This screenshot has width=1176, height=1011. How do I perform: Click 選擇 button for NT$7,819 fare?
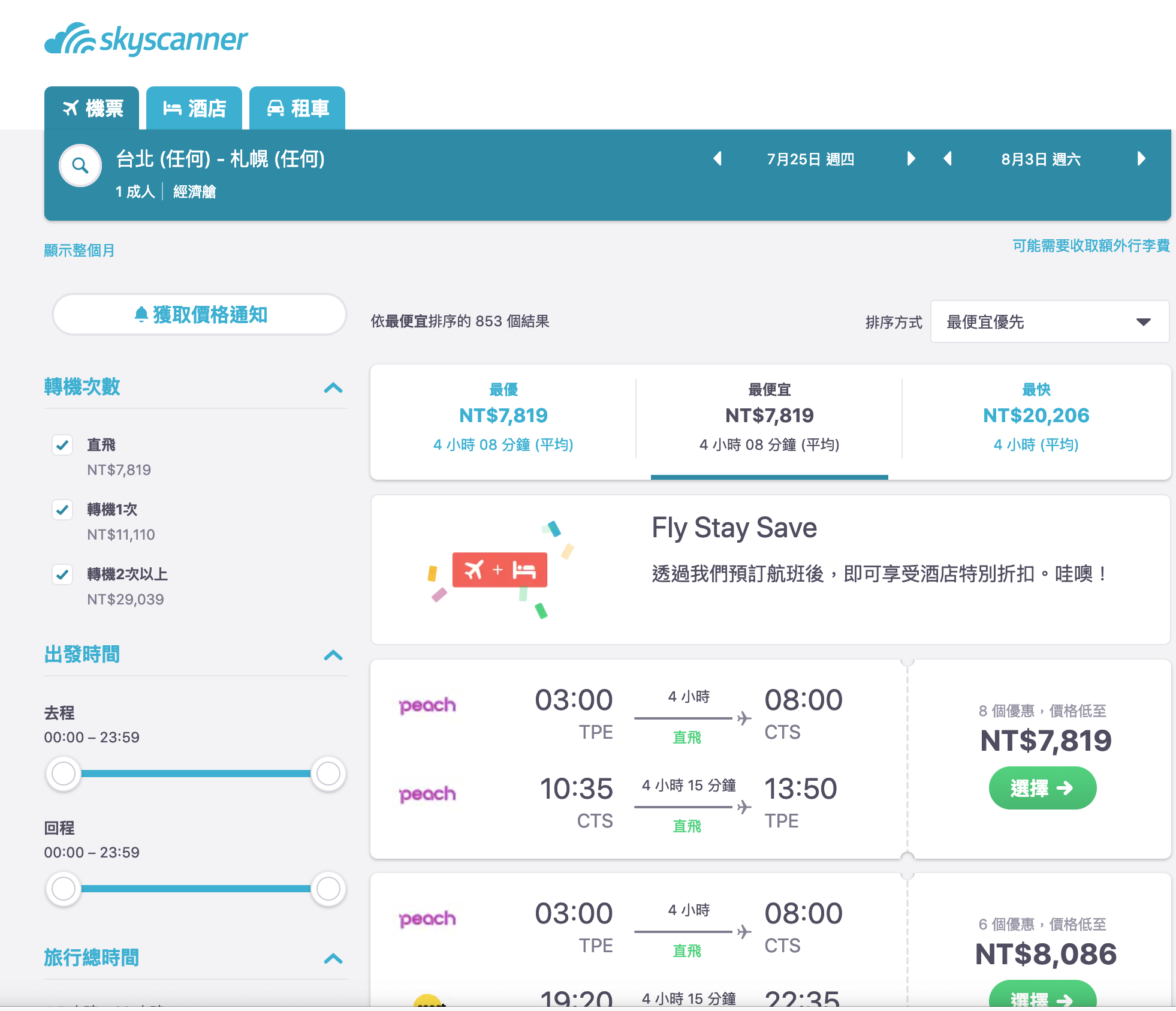(1042, 788)
